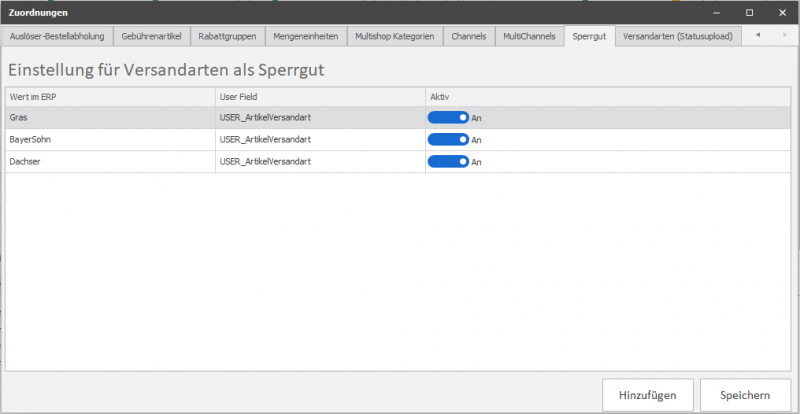The height and width of the screenshot is (414, 800).
Task: Select the Dachser row's User Field cell
Action: pos(320,161)
